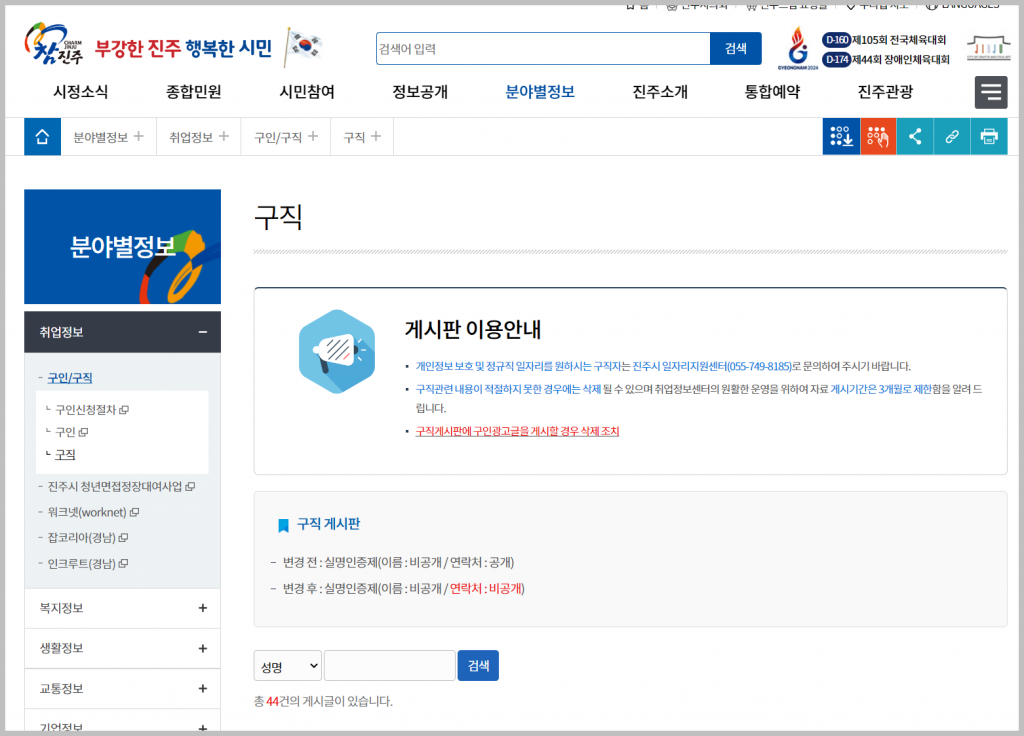Screen dimensions: 1024x736
Task: Open the 통합예약 main menu
Action: tap(773, 92)
